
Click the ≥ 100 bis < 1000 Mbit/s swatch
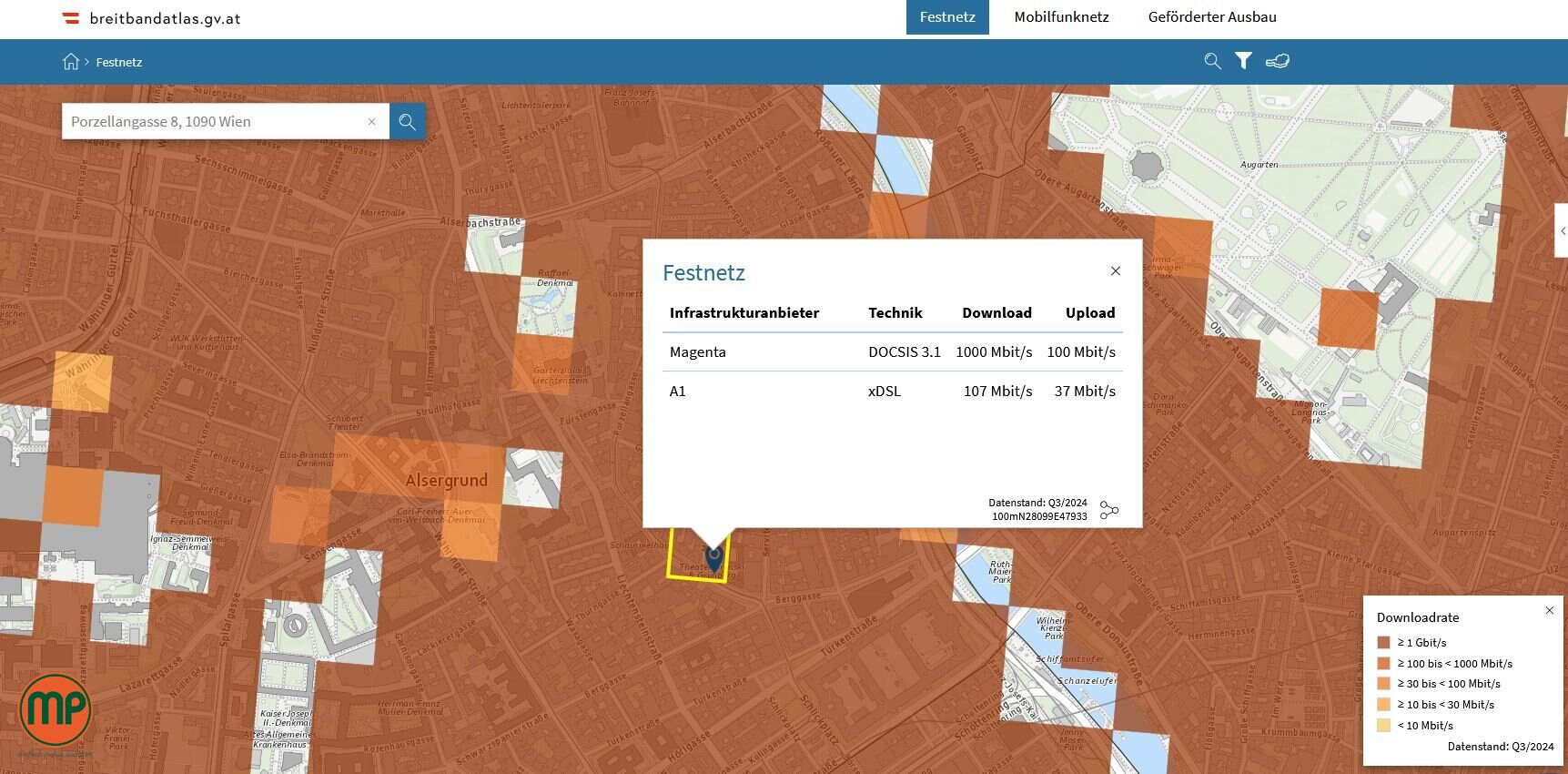tap(1384, 664)
